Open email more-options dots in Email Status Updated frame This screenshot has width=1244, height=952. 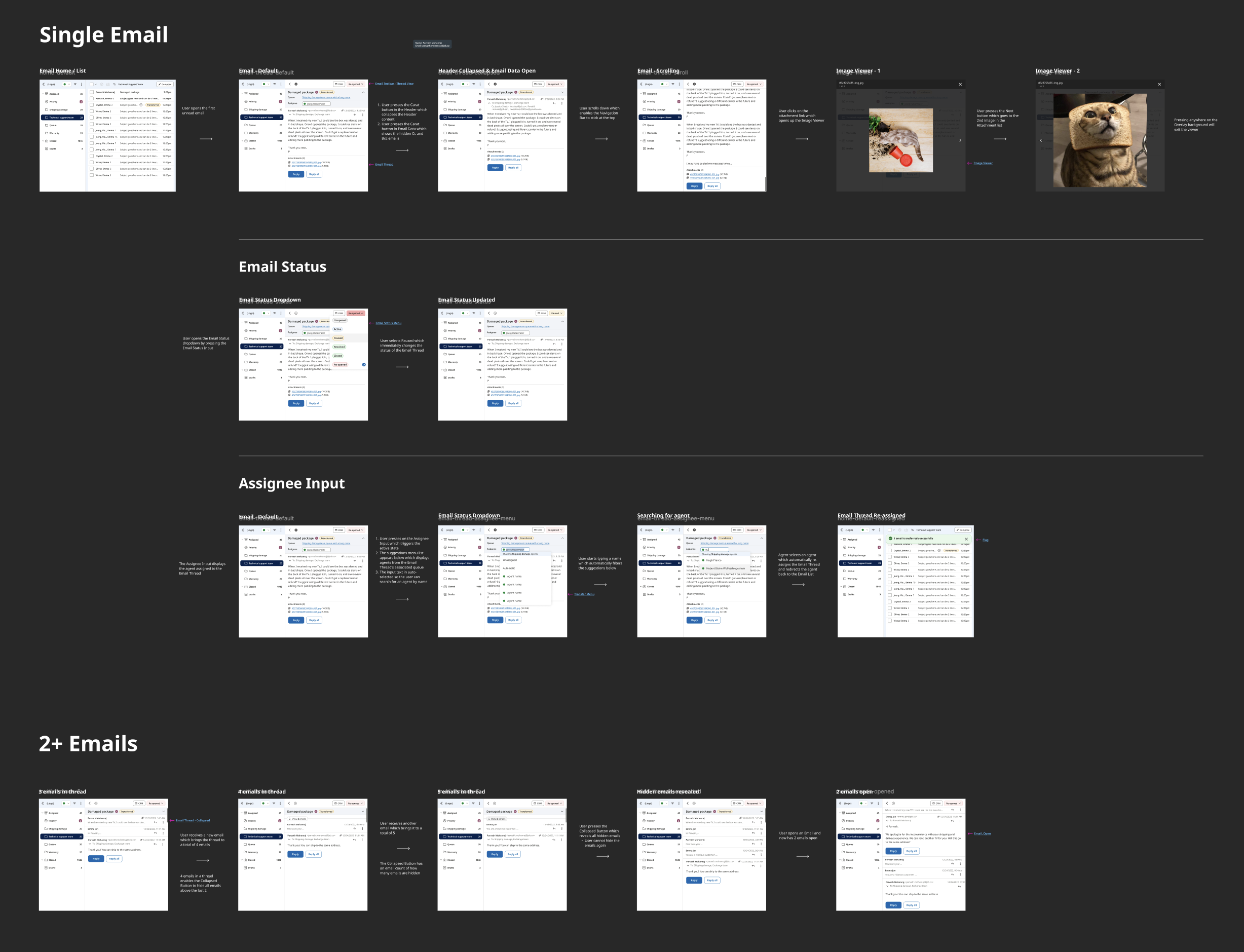[x=561, y=344]
